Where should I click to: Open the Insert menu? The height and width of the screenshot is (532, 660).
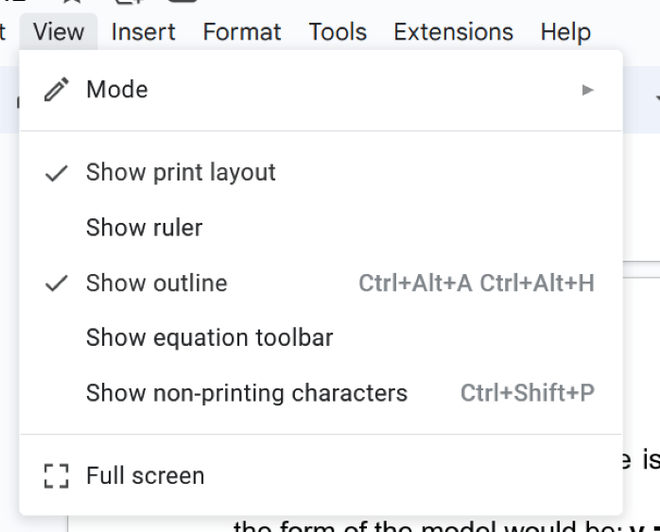click(x=143, y=32)
